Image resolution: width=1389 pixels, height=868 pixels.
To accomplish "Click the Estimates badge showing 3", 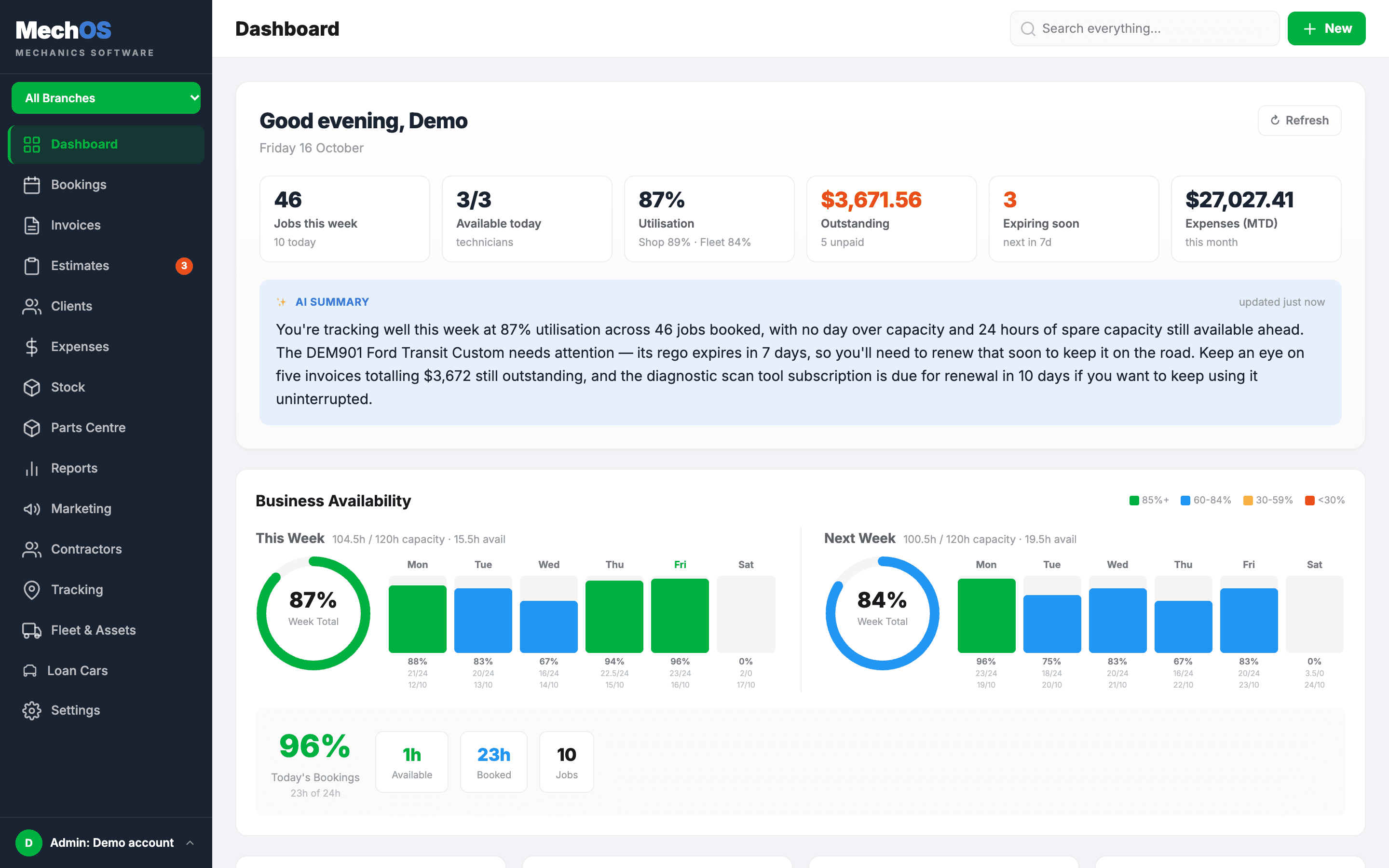I will [x=184, y=266].
